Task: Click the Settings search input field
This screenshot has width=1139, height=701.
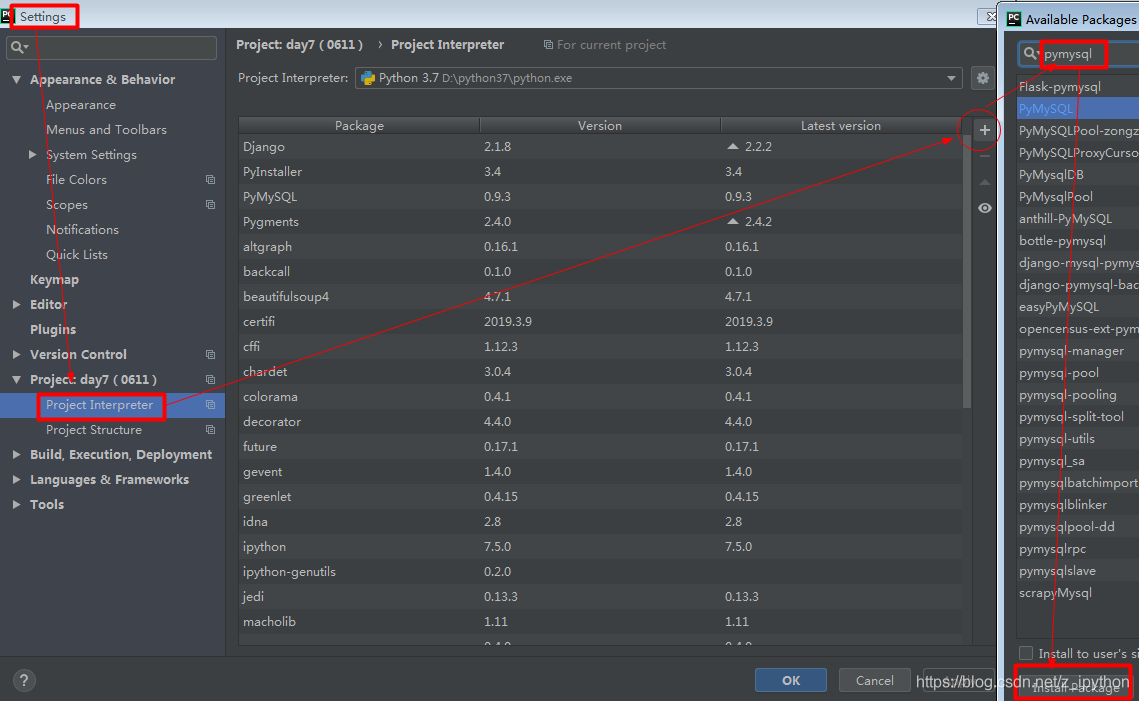Action: tap(112, 47)
